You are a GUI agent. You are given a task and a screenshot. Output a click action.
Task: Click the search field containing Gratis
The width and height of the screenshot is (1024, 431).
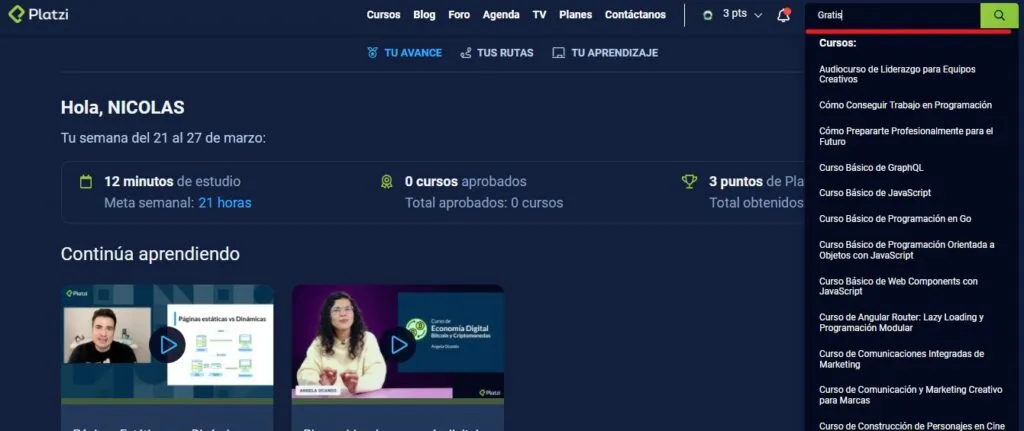tap(893, 15)
